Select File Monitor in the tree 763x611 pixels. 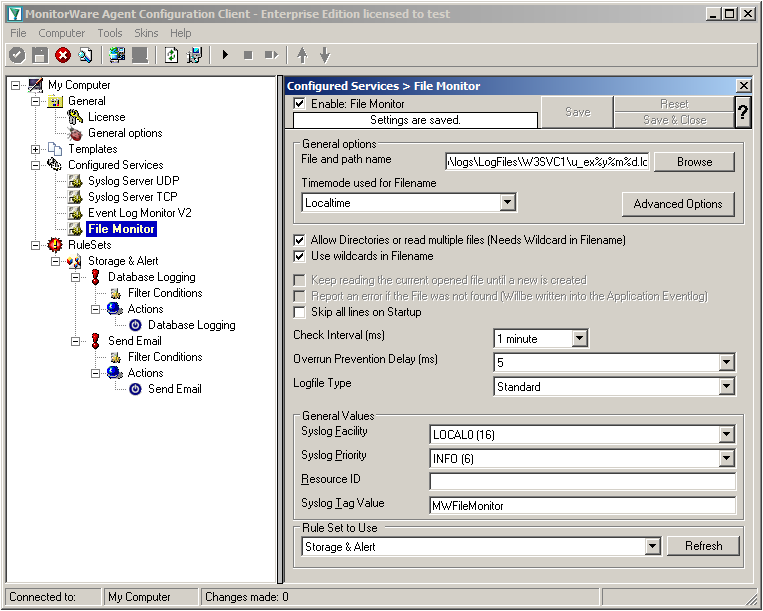[121, 229]
